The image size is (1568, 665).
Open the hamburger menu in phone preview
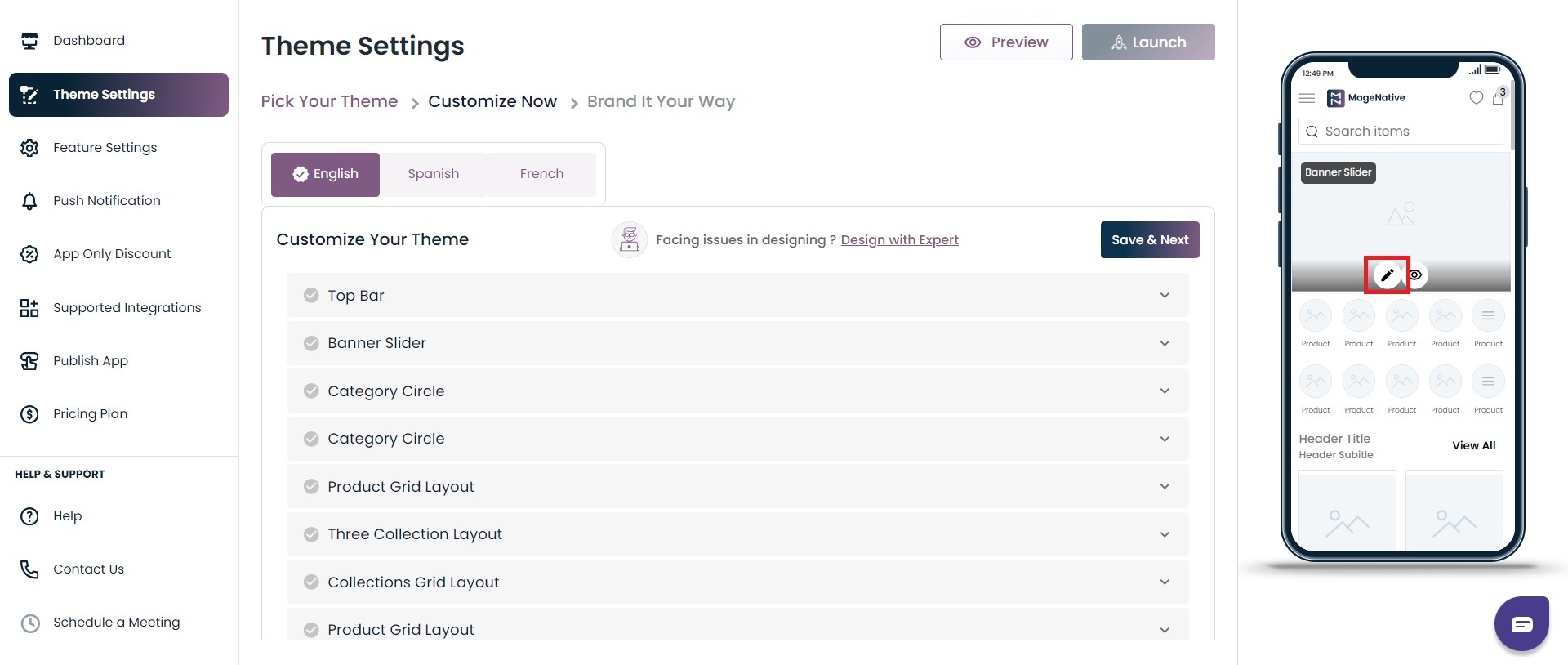point(1307,98)
